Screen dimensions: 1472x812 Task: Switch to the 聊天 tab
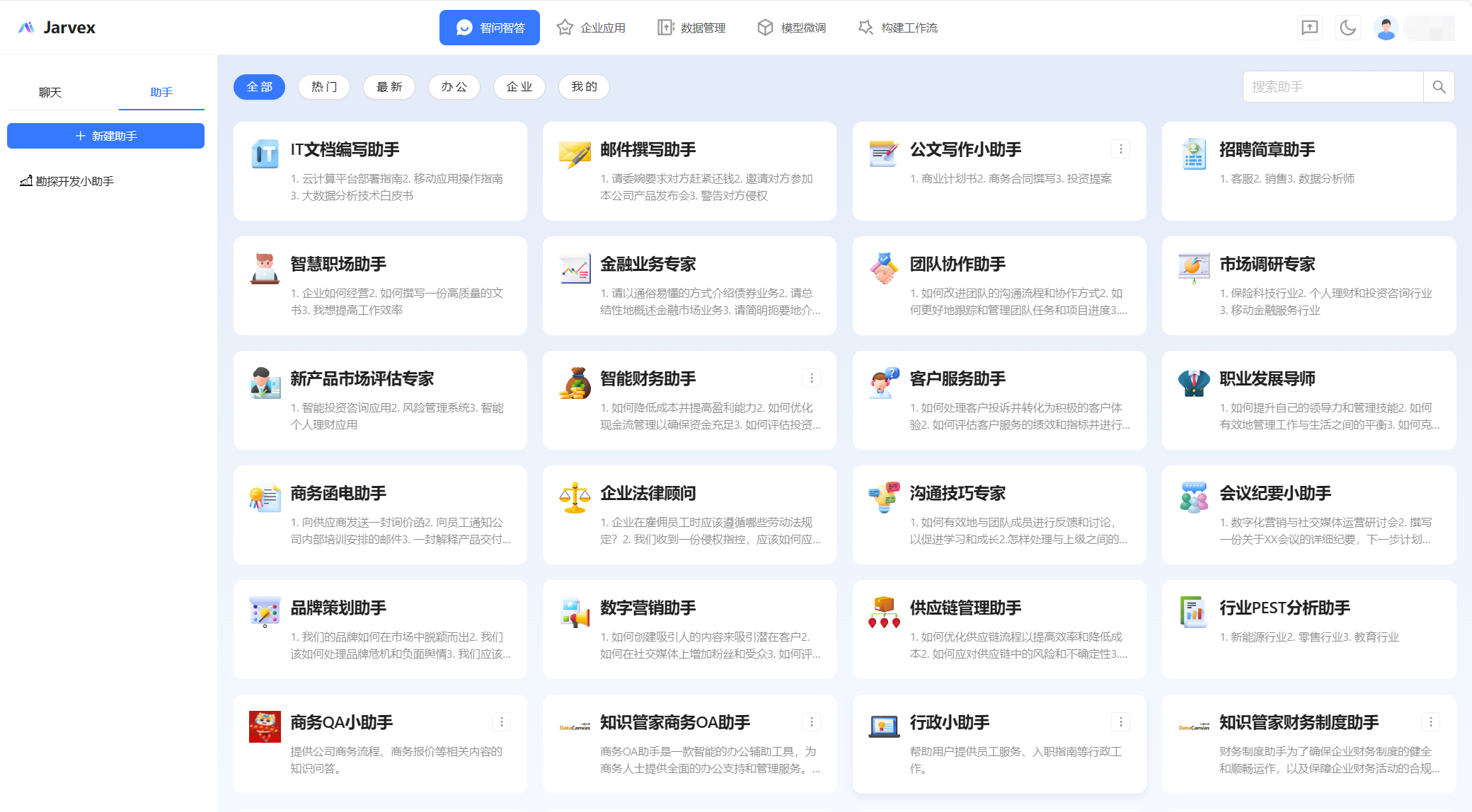(x=50, y=93)
